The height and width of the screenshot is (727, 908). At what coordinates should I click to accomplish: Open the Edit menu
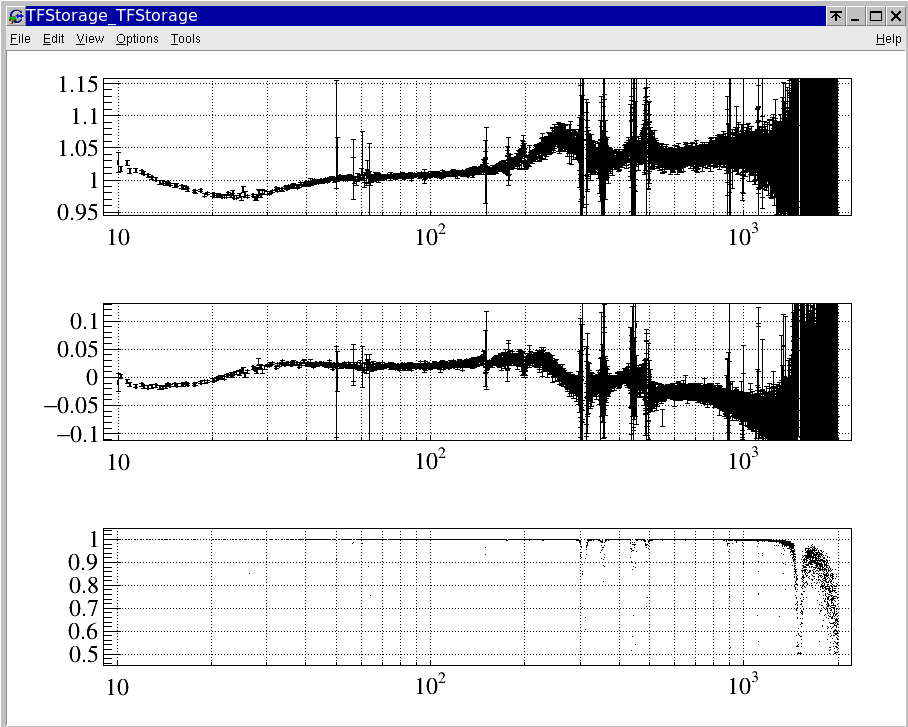tap(53, 39)
